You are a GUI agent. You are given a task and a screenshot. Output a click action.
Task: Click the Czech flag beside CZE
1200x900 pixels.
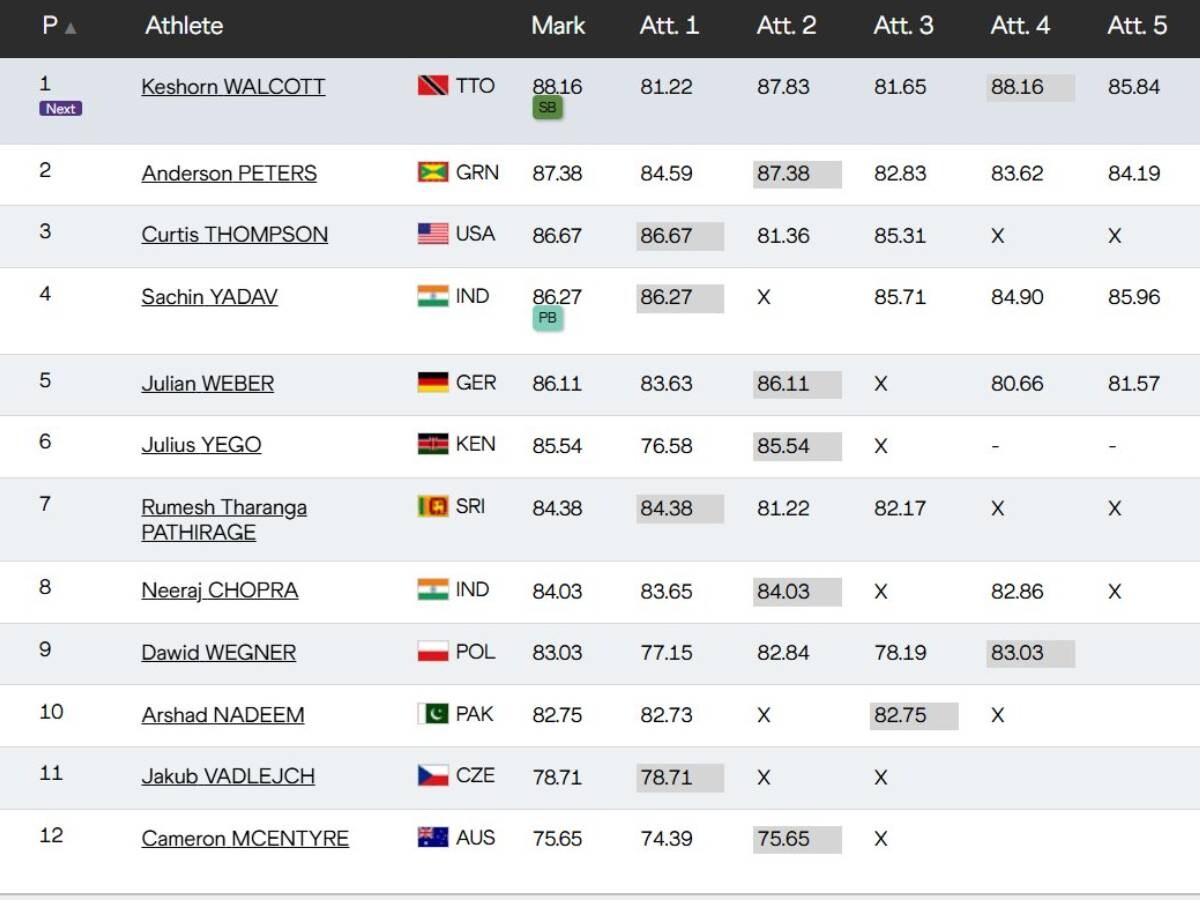(x=432, y=776)
